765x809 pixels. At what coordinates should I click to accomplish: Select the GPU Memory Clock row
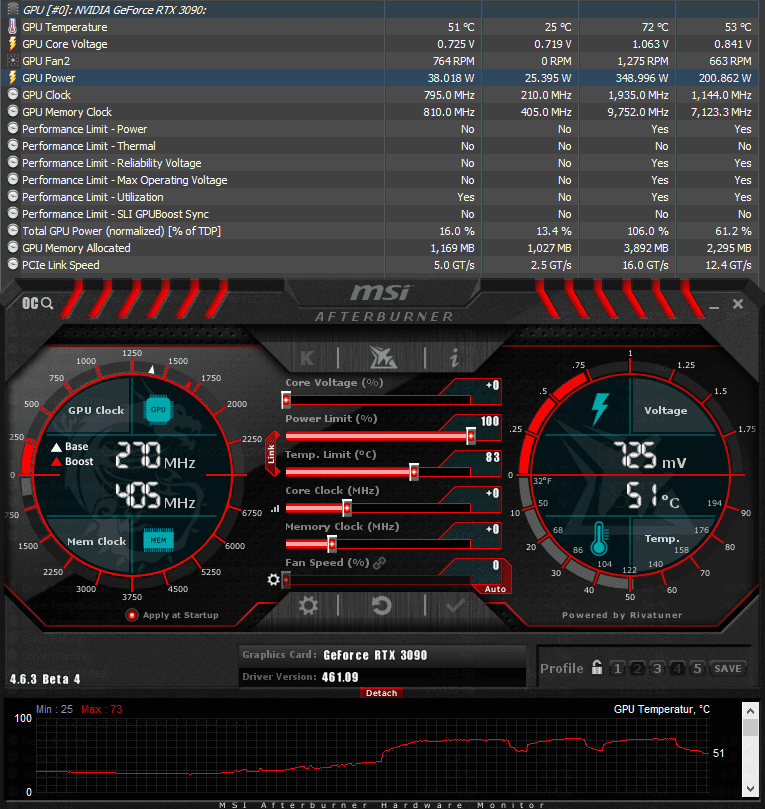coord(382,112)
